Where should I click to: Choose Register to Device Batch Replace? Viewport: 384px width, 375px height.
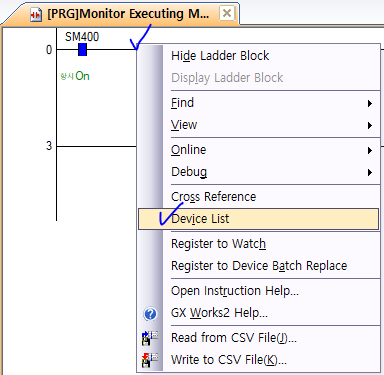pyautogui.click(x=259, y=266)
